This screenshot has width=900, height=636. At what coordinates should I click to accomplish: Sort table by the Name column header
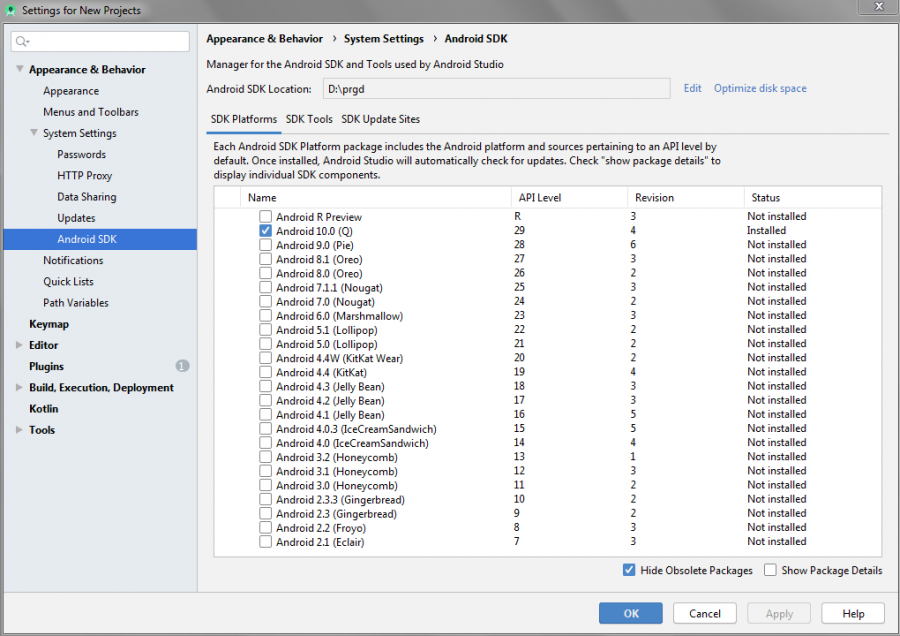(x=376, y=197)
